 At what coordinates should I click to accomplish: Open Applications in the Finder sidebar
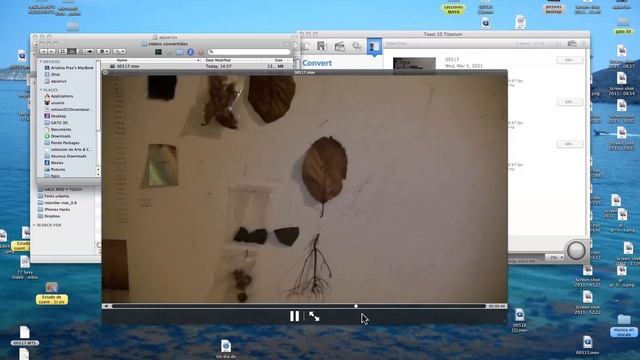point(58,96)
